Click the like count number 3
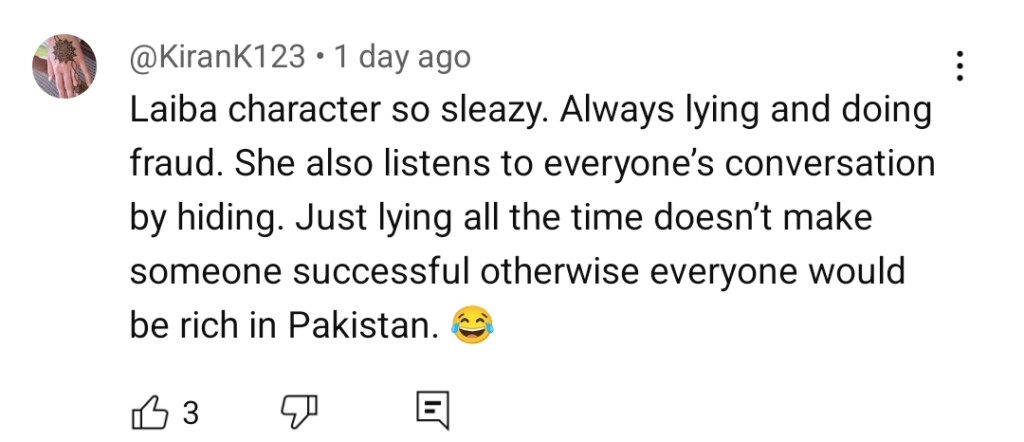The width and height of the screenshot is (1024, 442). (191, 412)
